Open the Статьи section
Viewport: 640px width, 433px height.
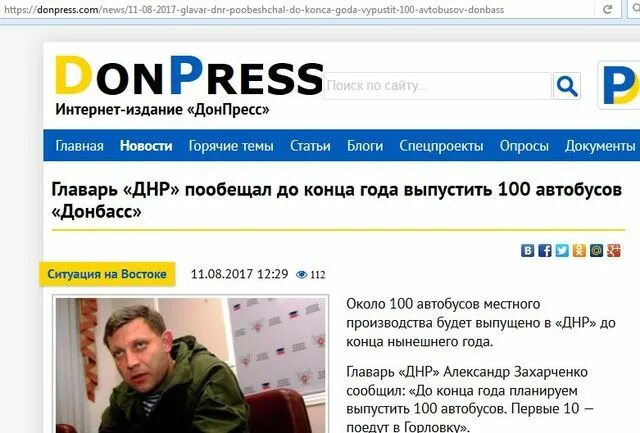(x=310, y=146)
